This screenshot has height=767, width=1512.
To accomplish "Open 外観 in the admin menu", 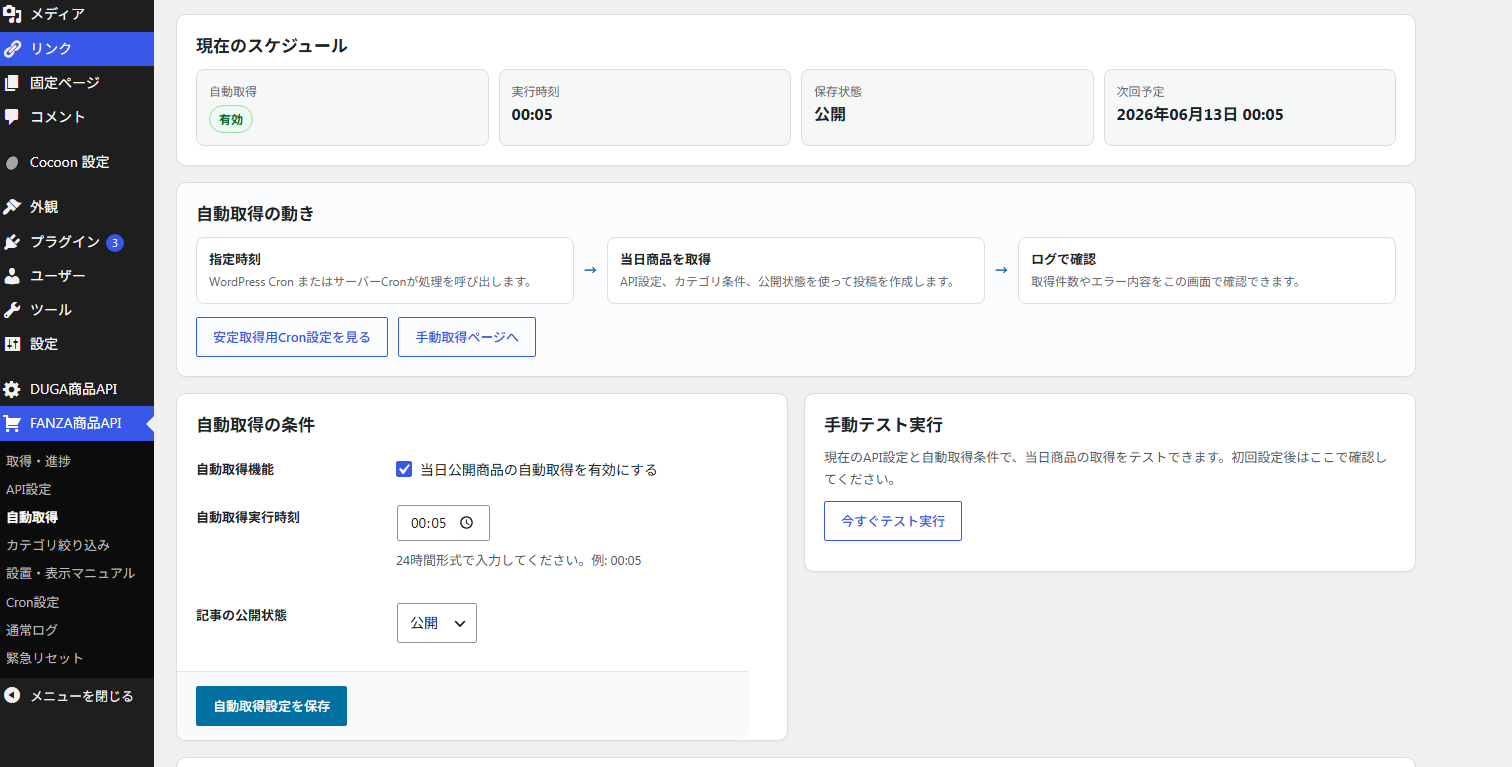I will click(x=77, y=207).
